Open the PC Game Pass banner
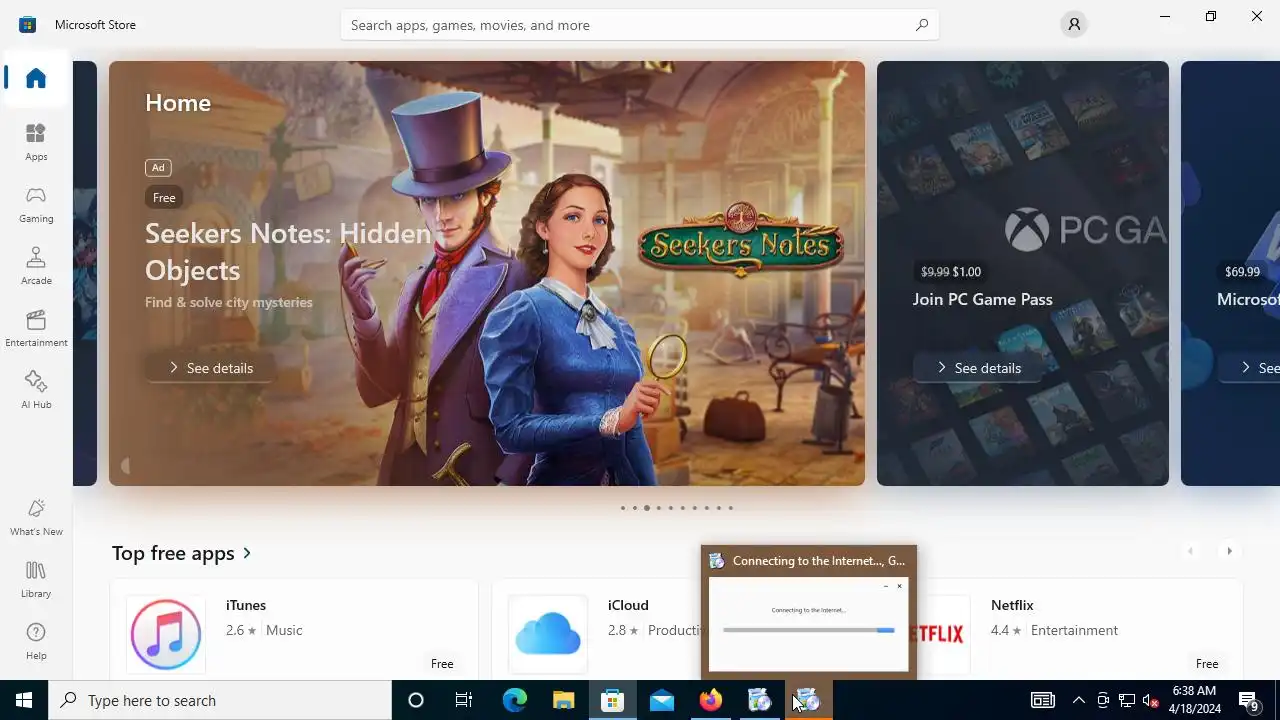This screenshot has width=1280, height=720. pos(1022,273)
